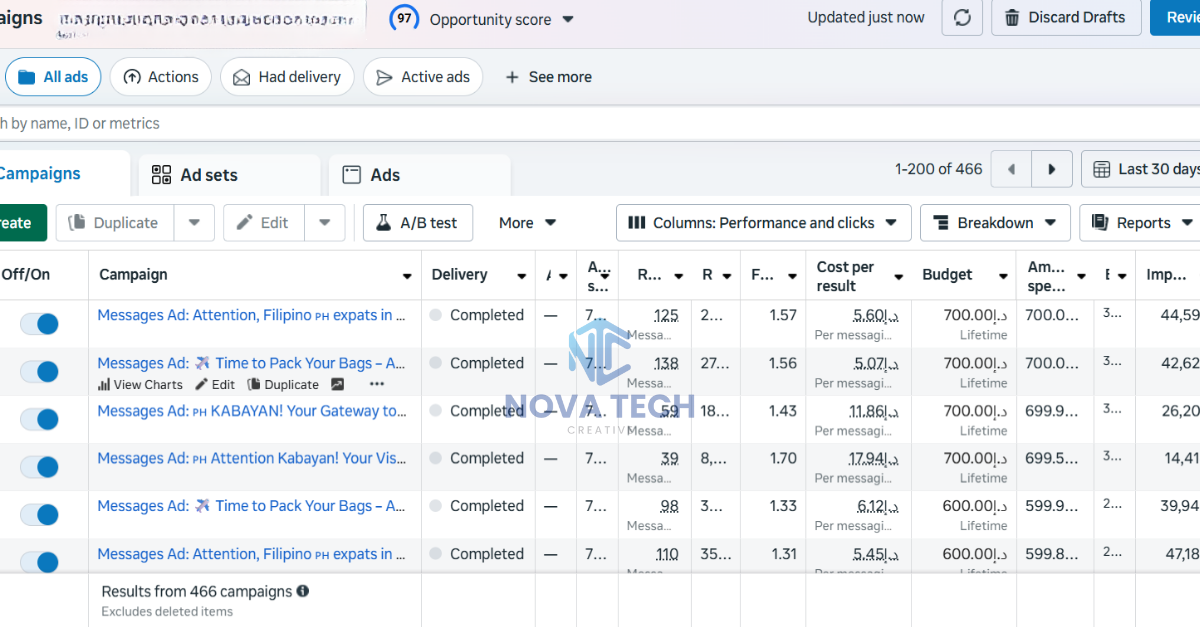Select the Had delivery filter
The image size is (1200, 628).
tap(287, 77)
